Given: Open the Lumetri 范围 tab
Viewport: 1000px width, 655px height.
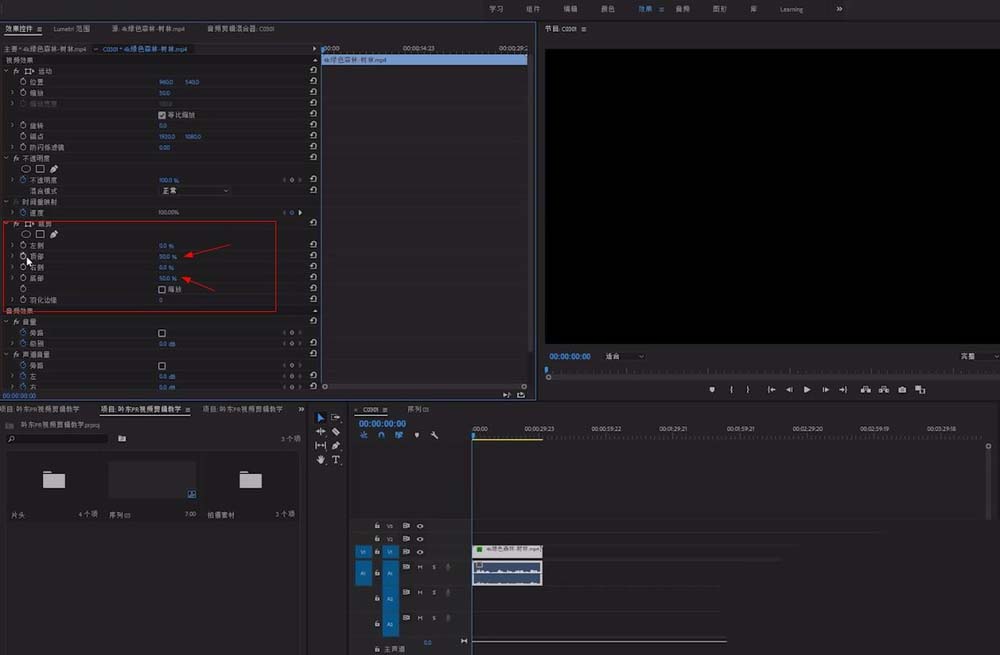Looking at the screenshot, I should 71,29.
